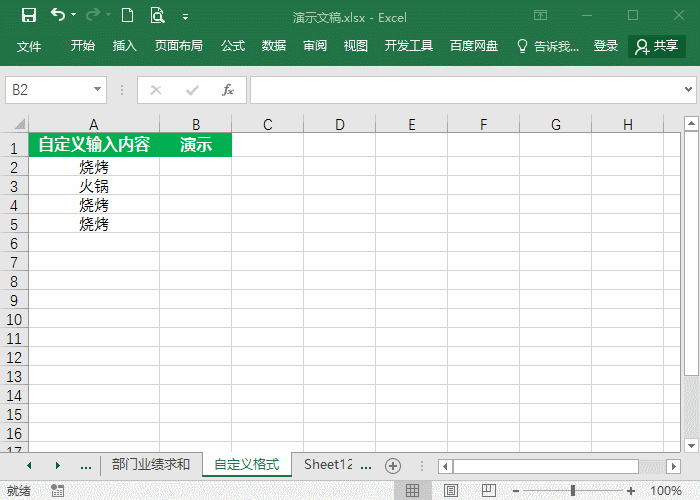
Task: Select cell B1 labeled 演示
Action: point(196,145)
